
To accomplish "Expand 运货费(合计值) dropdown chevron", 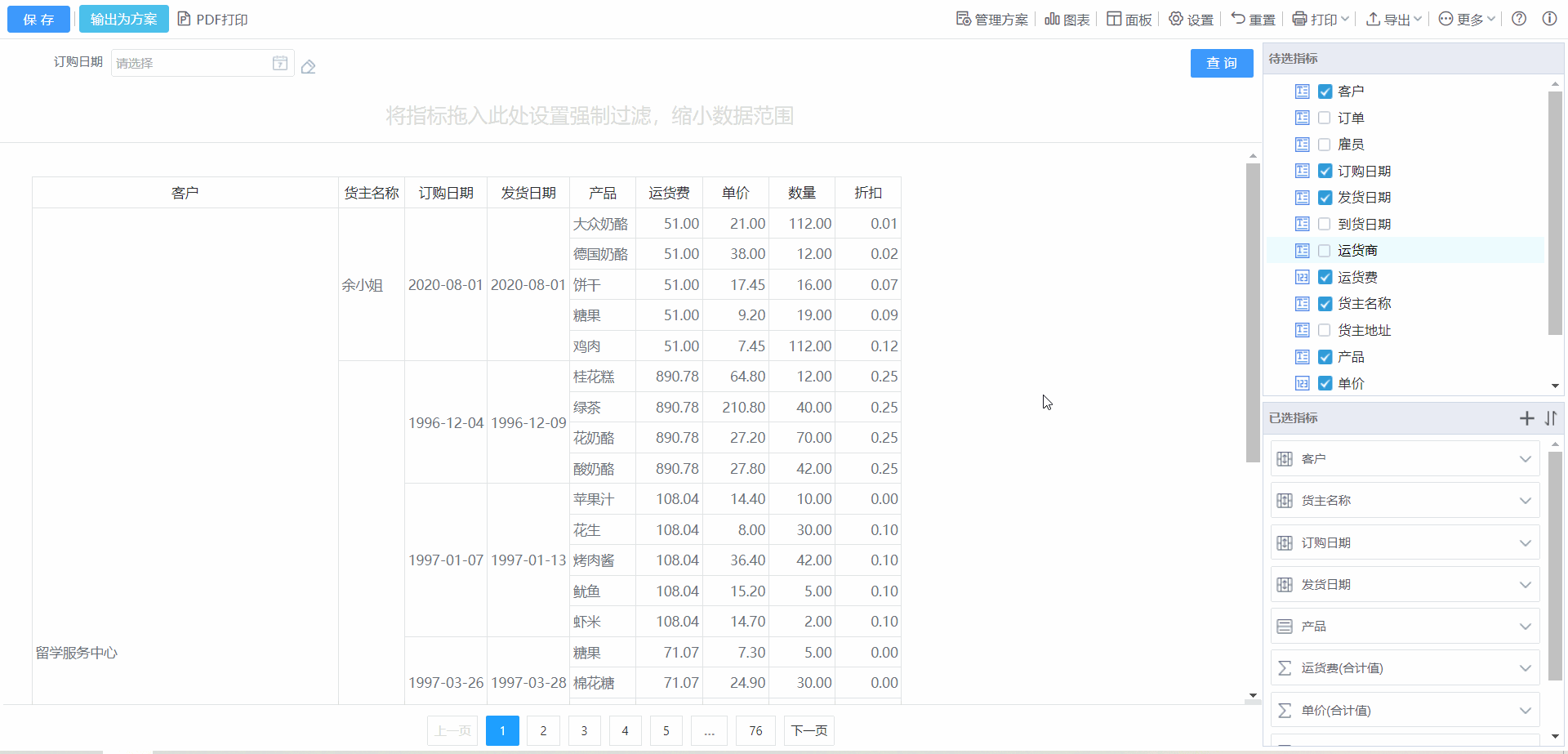I will (1525, 668).
